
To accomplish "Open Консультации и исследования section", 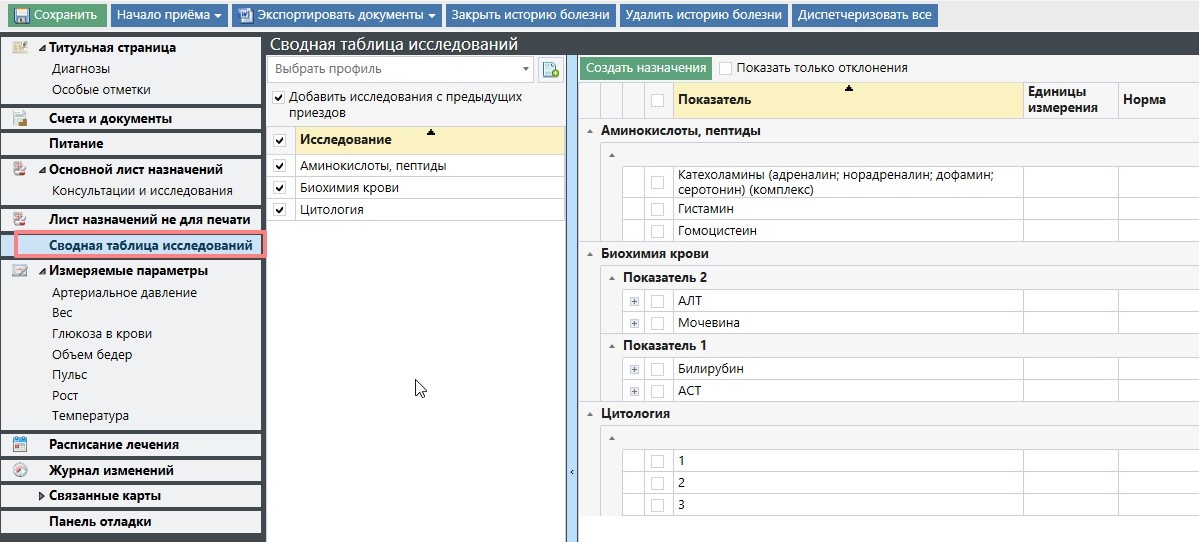I will click(x=142, y=190).
